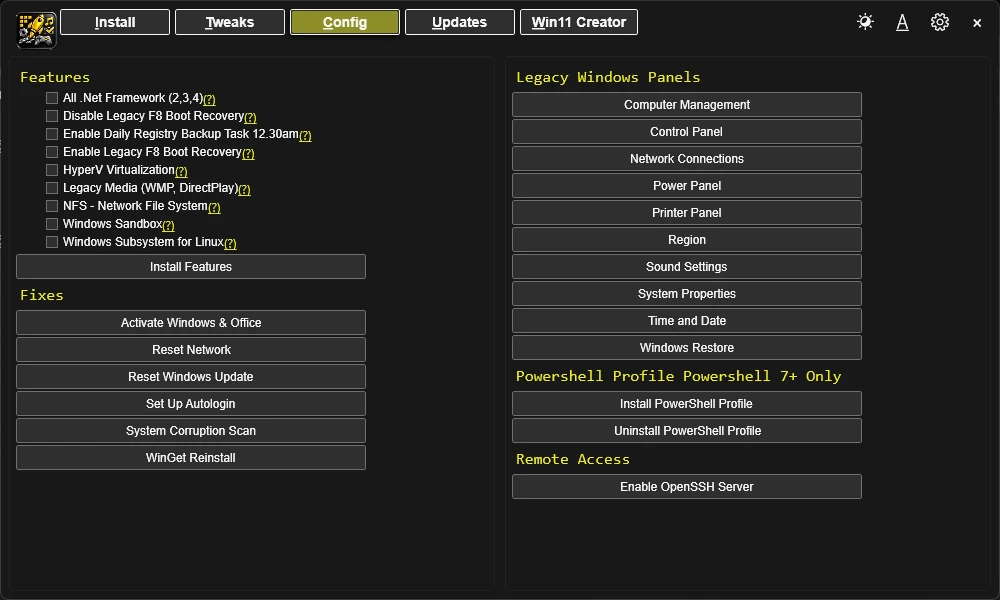Tick the NFS - Network File System checkbox
Viewport: 1000px width, 600px height.
pyautogui.click(x=52, y=206)
